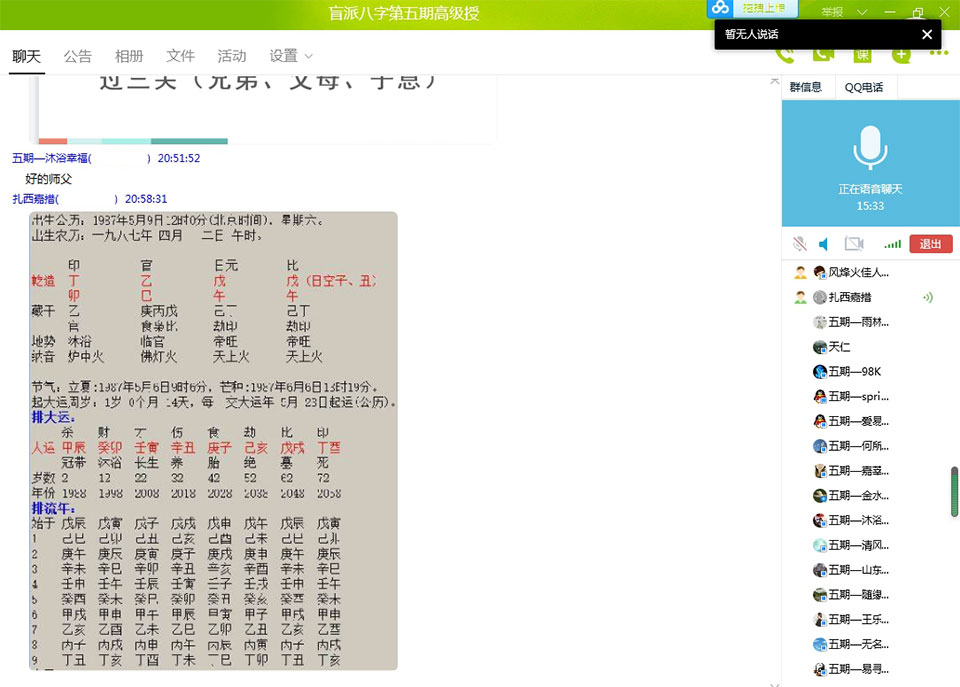Click the green plus invite bubble icon
The height and width of the screenshot is (687, 960).
pos(901,55)
